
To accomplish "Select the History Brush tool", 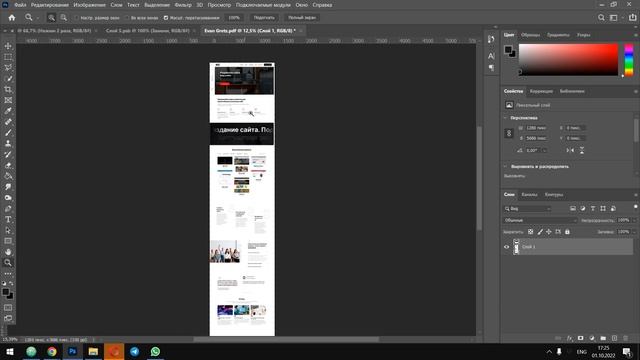I will (8, 154).
